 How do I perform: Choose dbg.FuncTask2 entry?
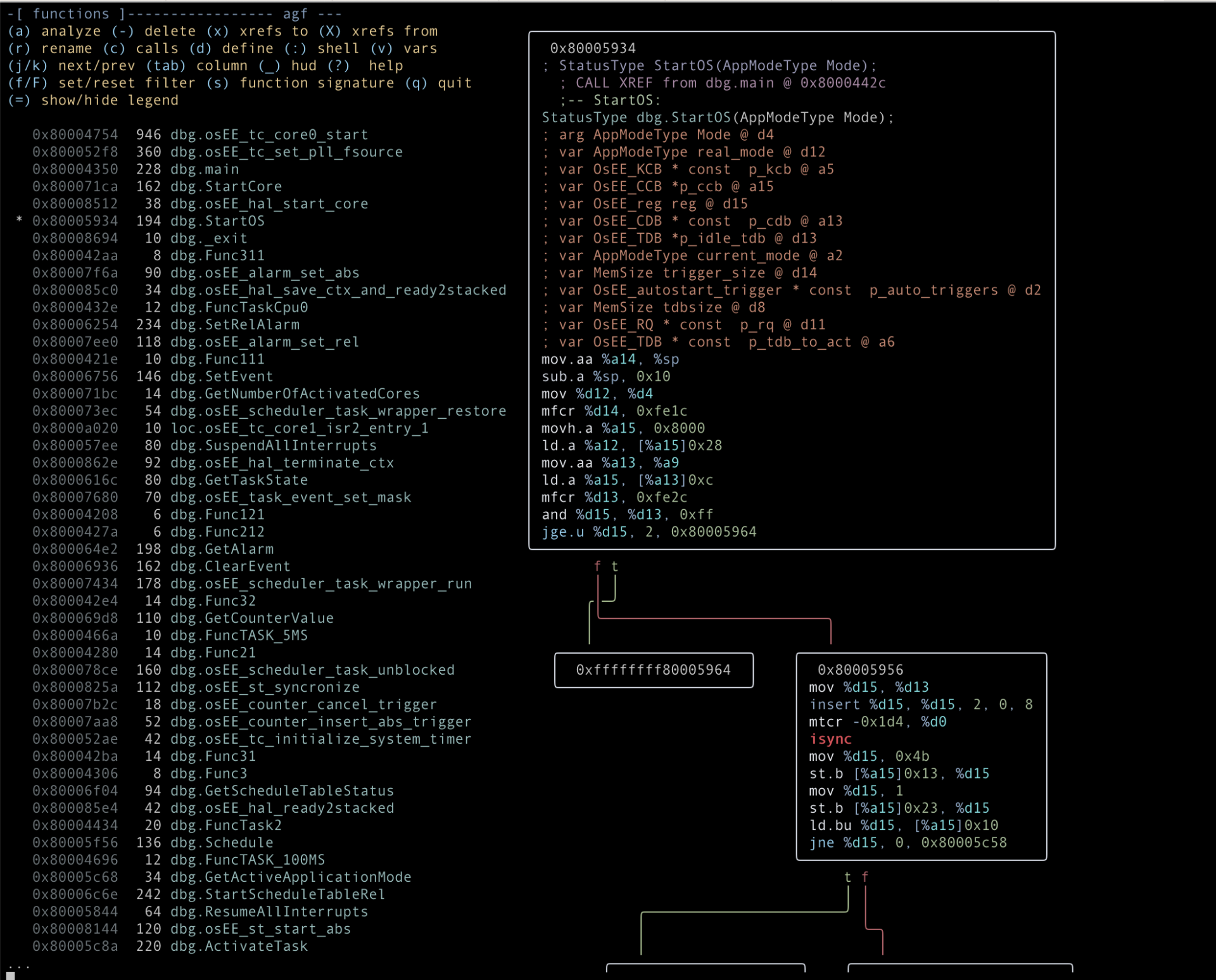pyautogui.click(x=157, y=825)
